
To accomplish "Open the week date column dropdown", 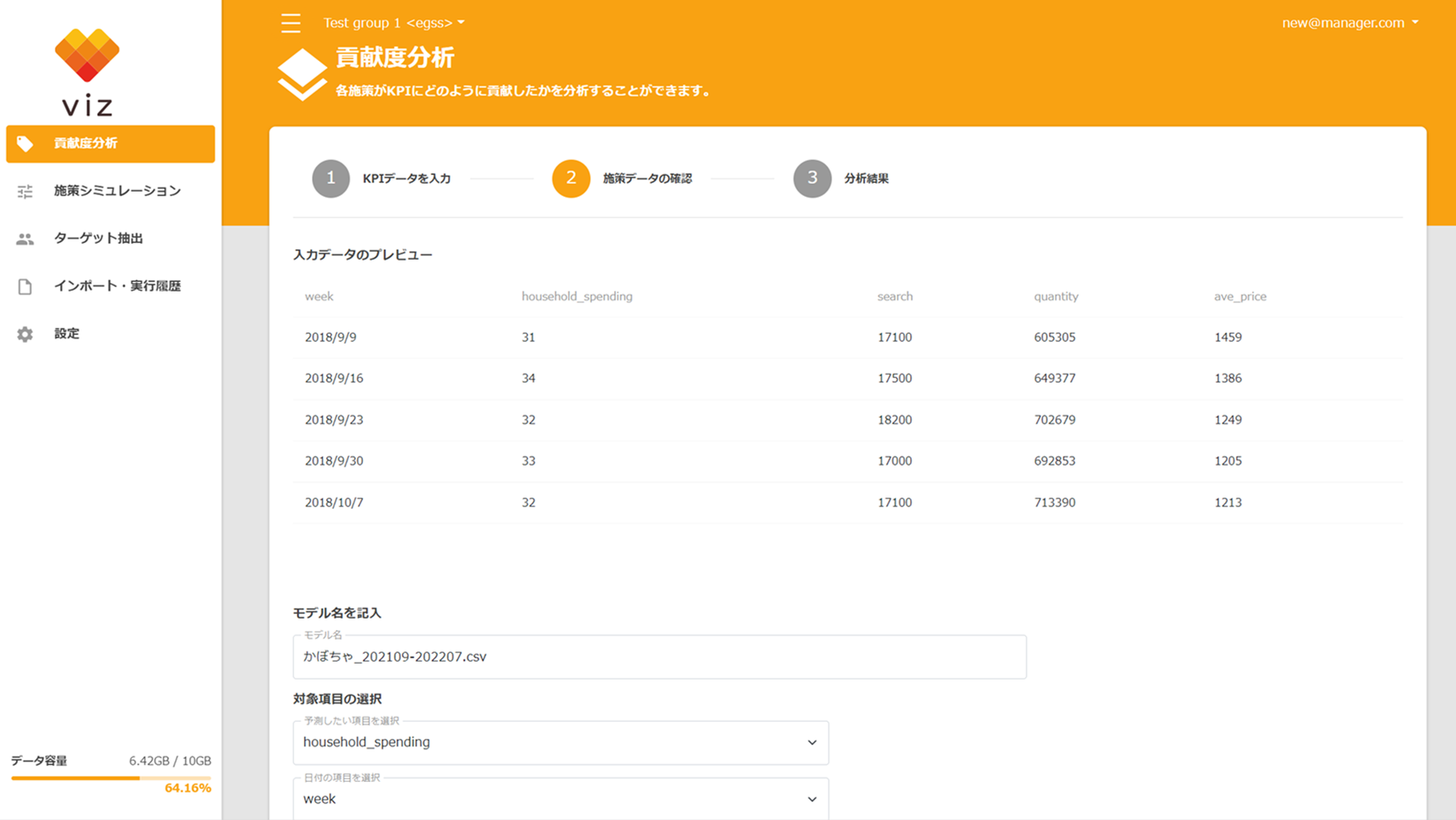I will point(560,799).
